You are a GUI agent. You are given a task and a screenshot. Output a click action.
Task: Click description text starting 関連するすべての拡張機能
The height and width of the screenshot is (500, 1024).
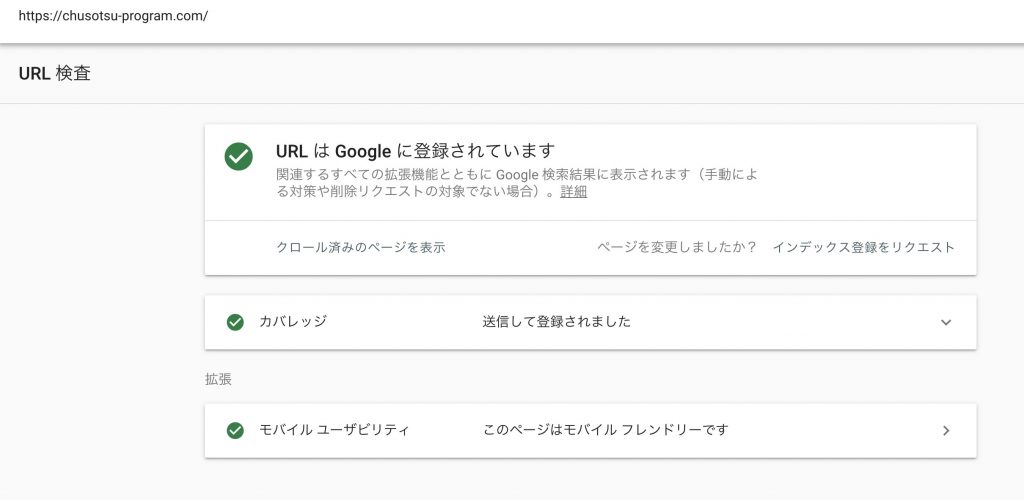[517, 183]
